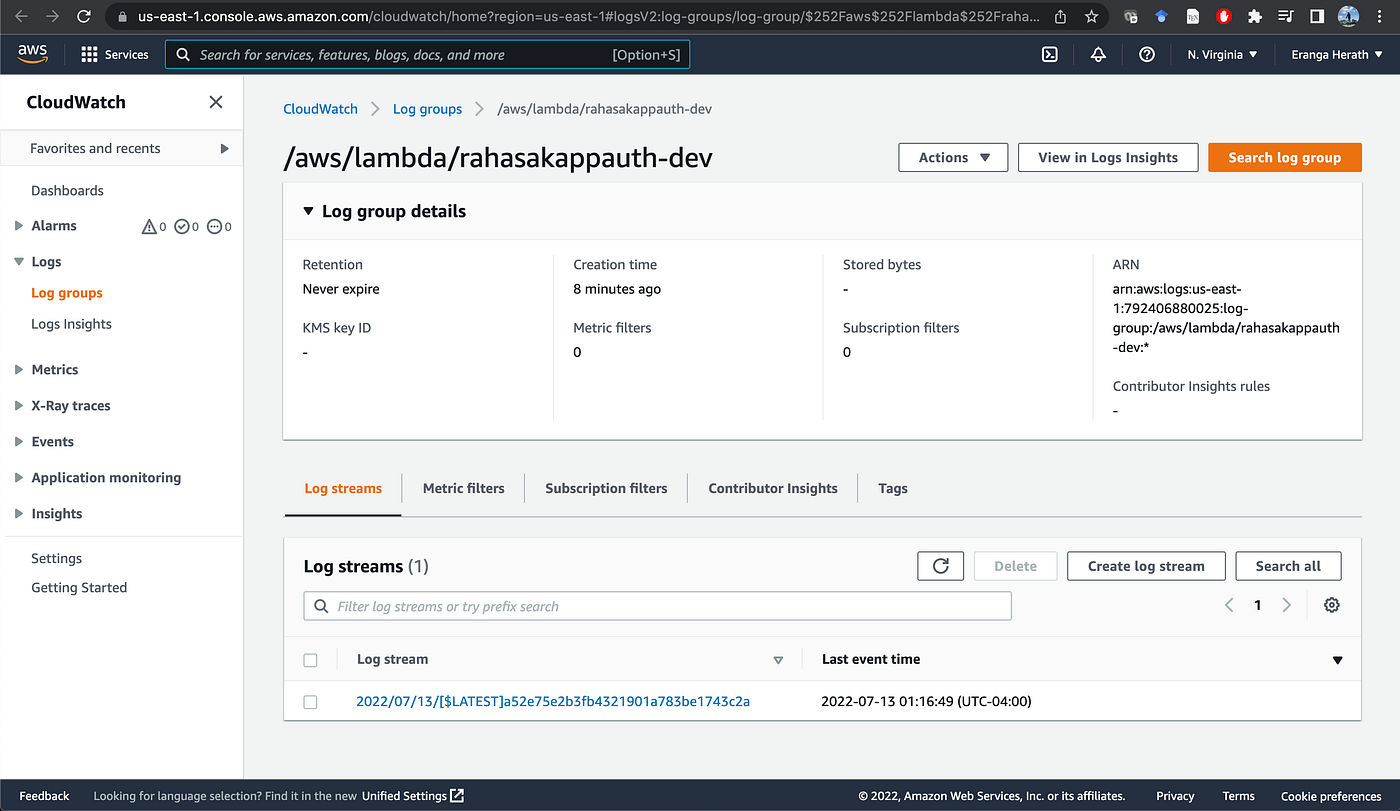The image size is (1400, 811).
Task: Open Dashboards in side navigation
Action: tap(67, 190)
